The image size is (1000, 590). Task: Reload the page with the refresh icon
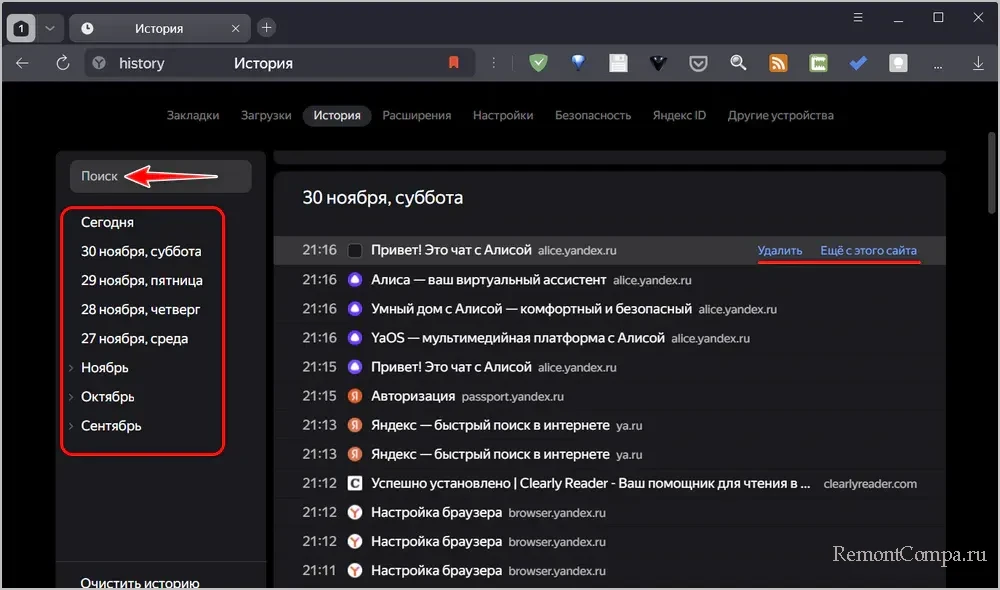(x=62, y=63)
